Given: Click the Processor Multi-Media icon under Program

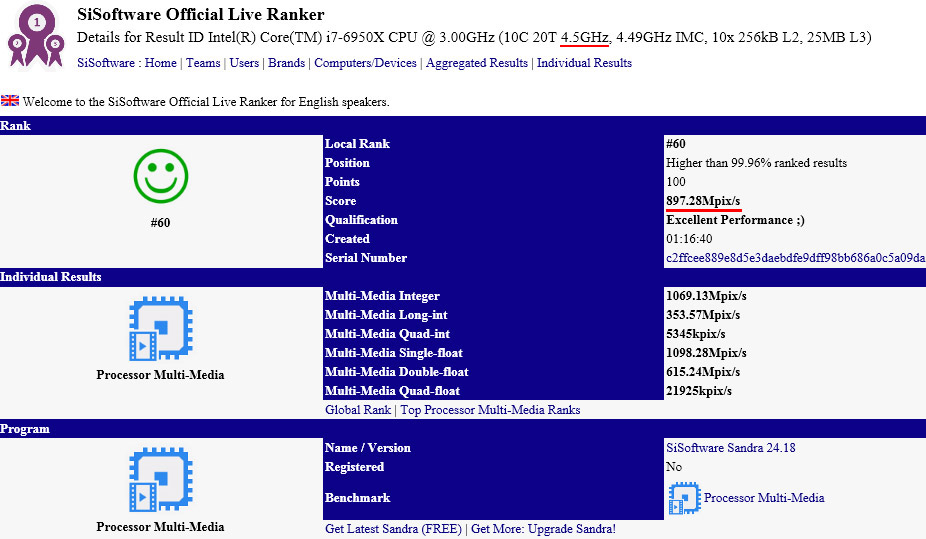Looking at the screenshot, I should (x=161, y=479).
